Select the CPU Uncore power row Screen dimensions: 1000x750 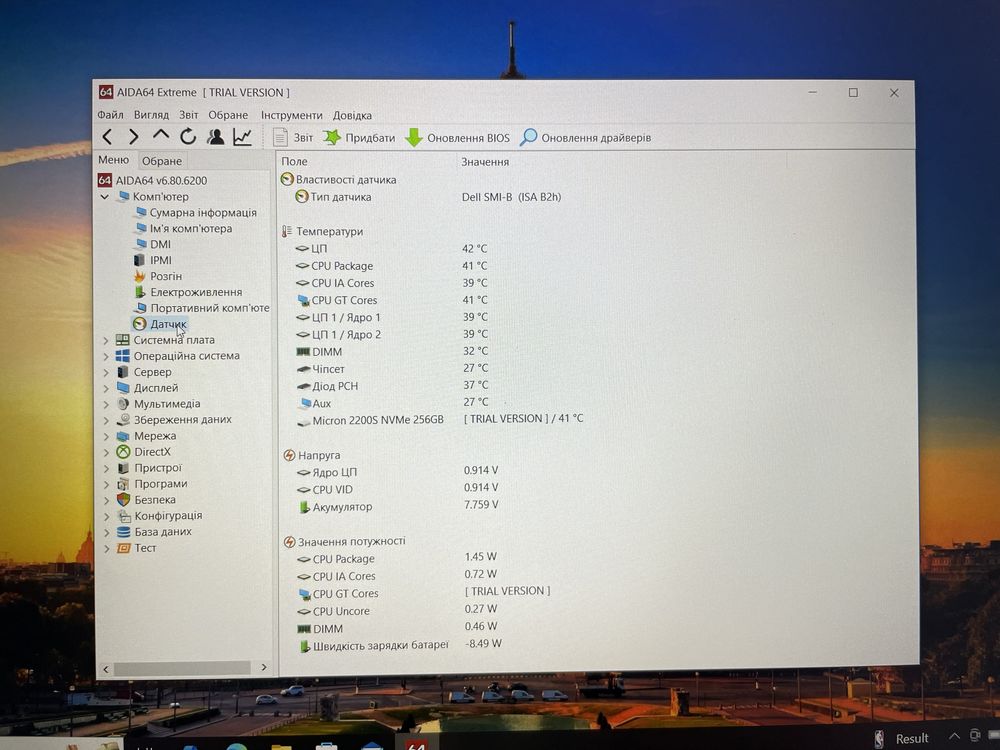coord(397,611)
